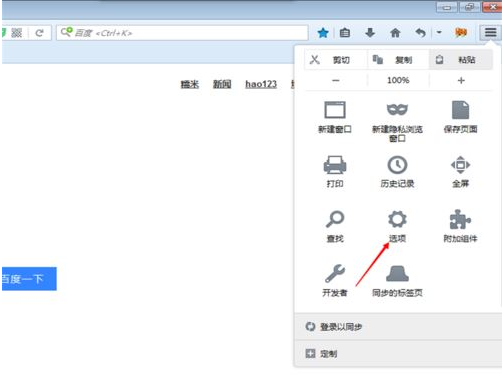Click 登录以同步 (sign in to sync)
The width and height of the screenshot is (502, 387).
[398, 327]
